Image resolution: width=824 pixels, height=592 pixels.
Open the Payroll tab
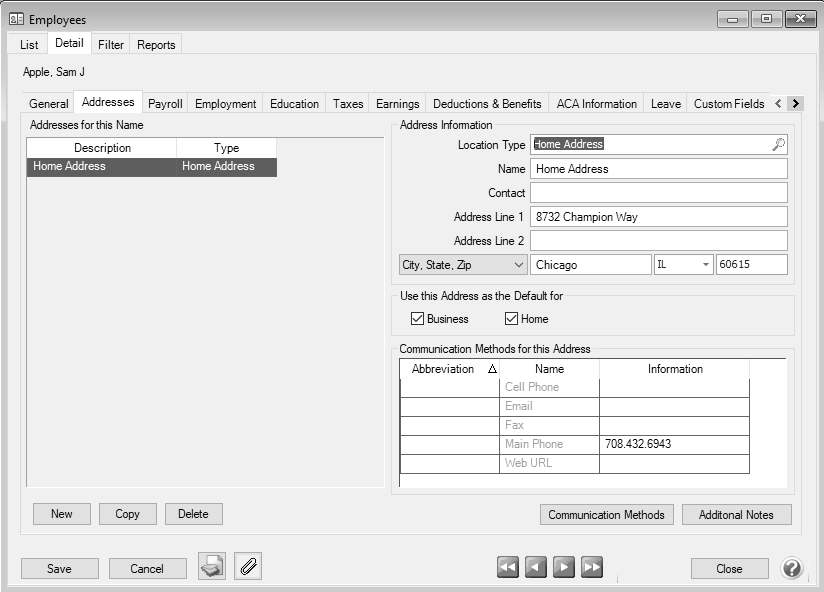[x=165, y=103]
